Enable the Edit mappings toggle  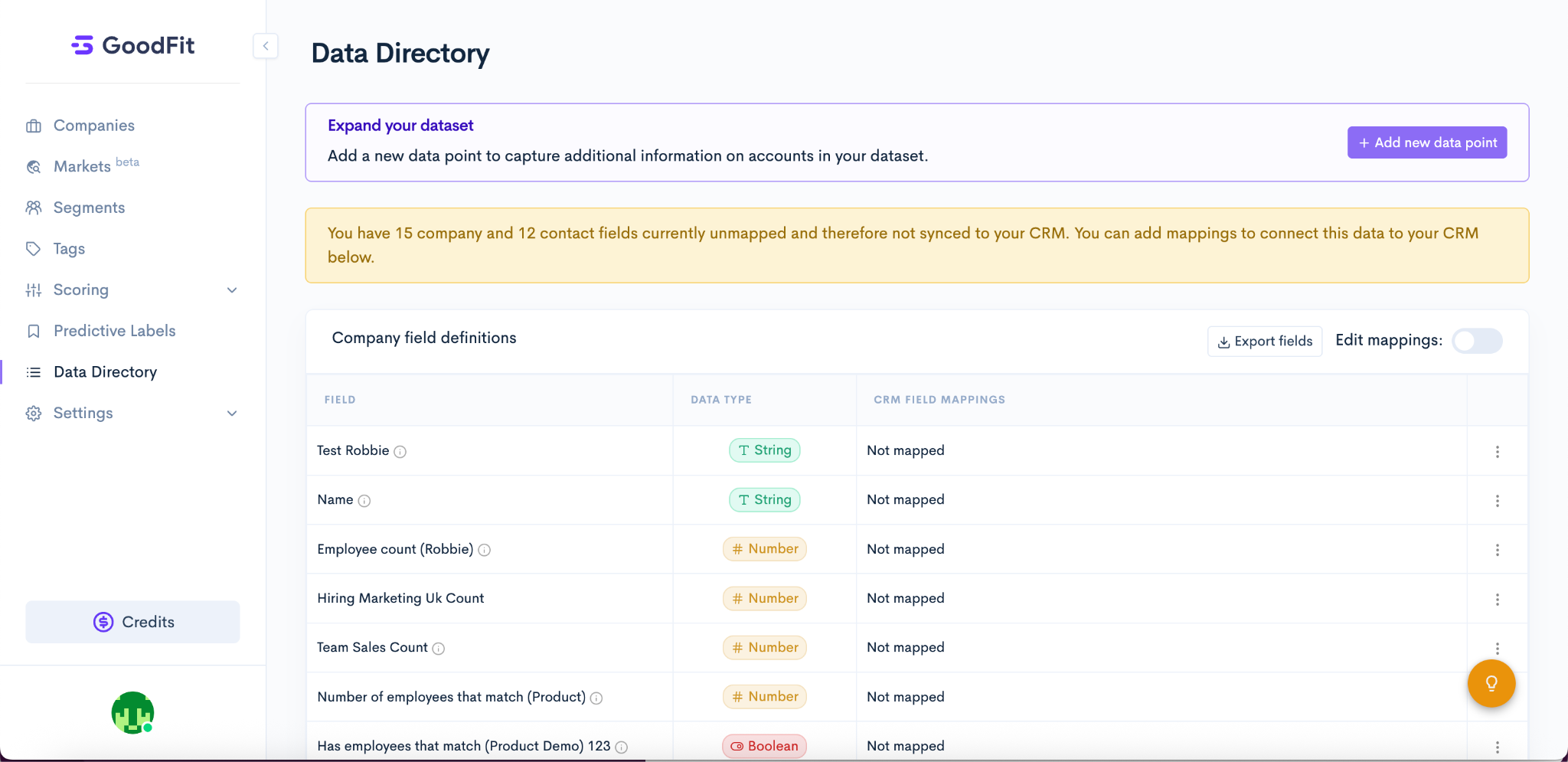1477,341
